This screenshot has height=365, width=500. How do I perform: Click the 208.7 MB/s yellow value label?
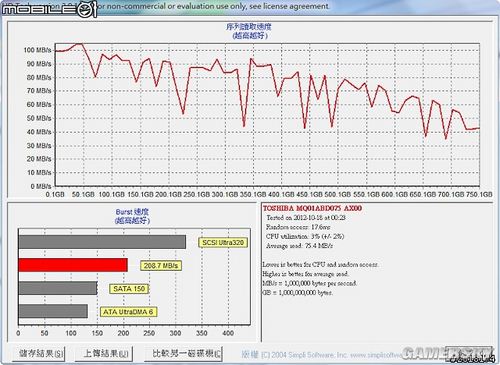click(161, 266)
